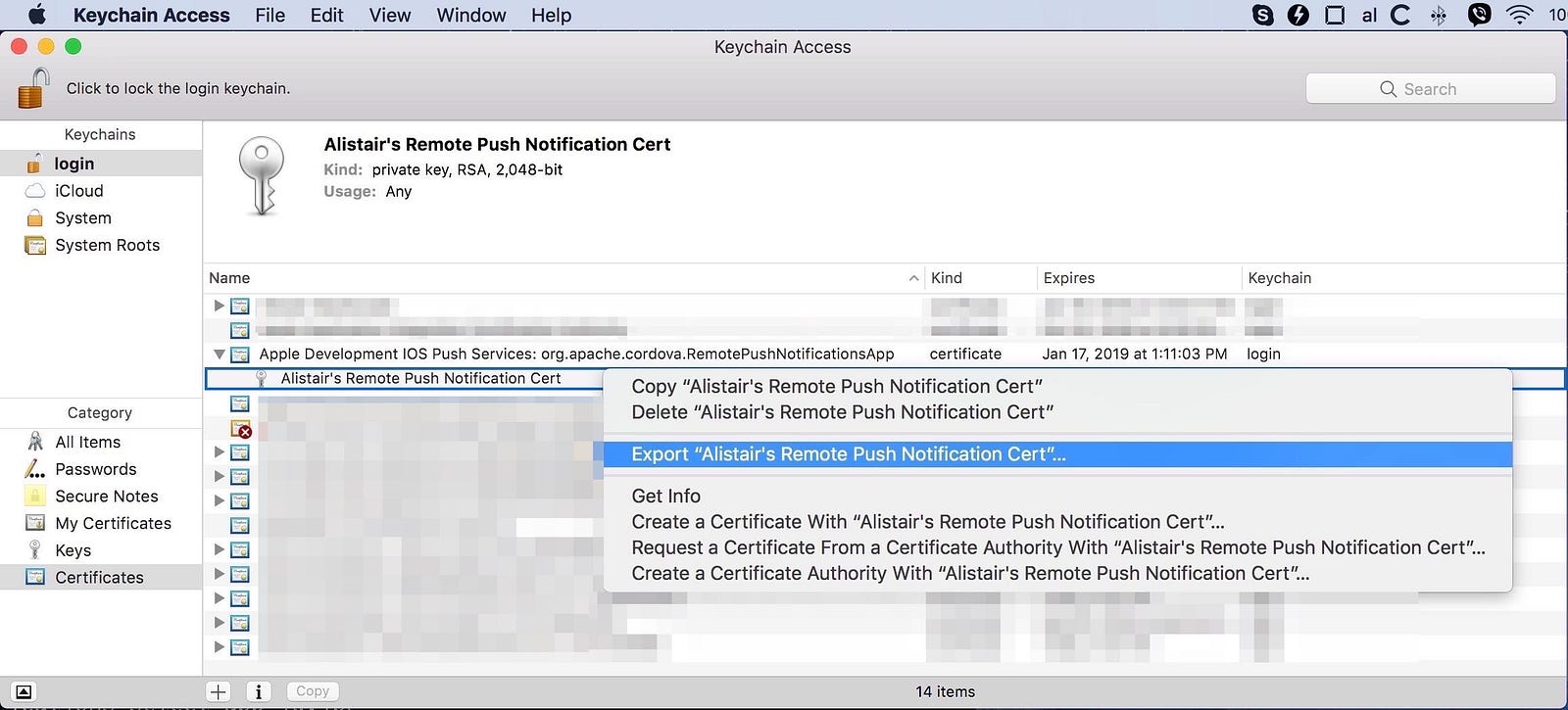Click the certificate icon with red X badge

click(x=240, y=428)
